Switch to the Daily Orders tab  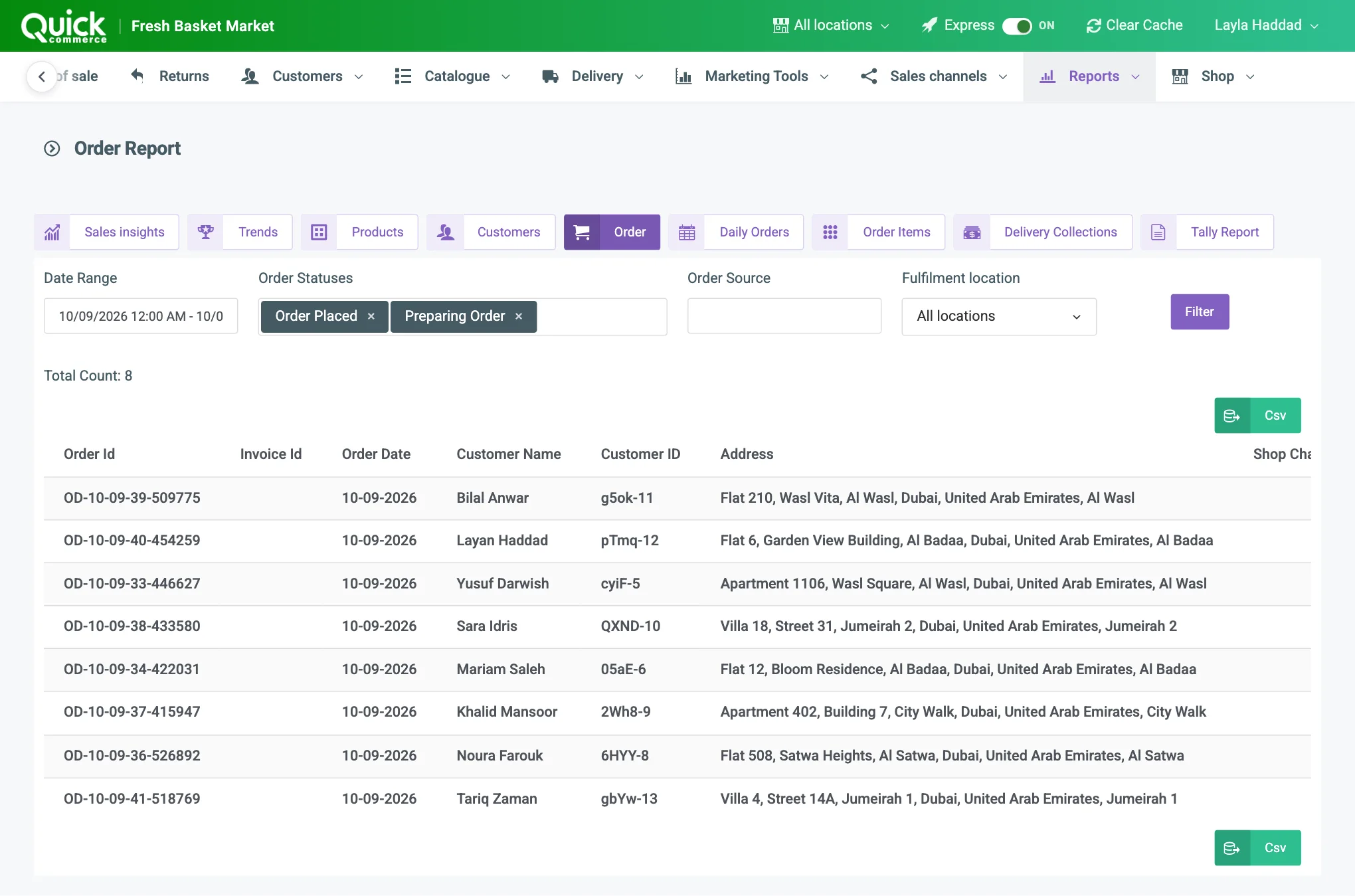pos(736,232)
